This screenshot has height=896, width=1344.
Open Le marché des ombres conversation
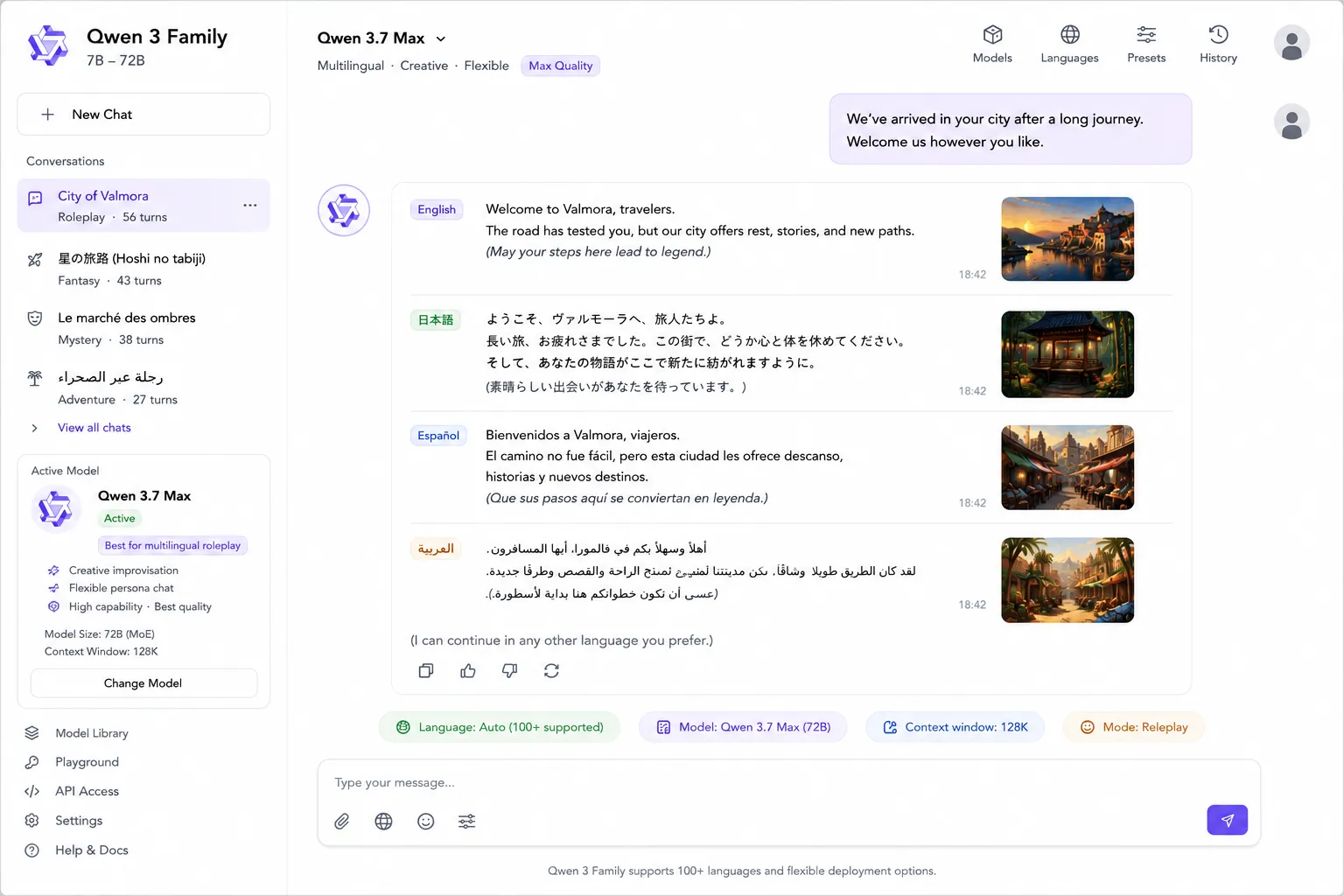tap(143, 328)
